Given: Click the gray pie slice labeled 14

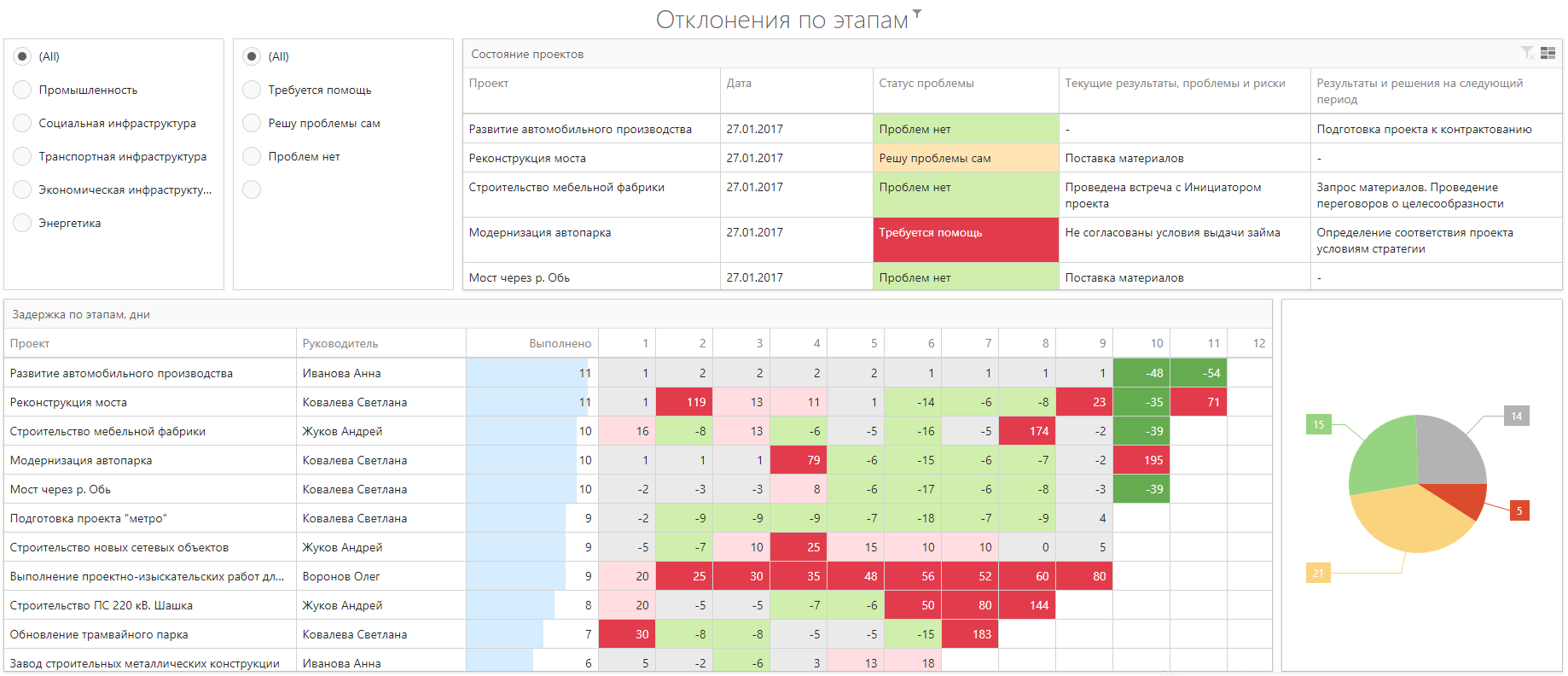Looking at the screenshot, I should tap(1452, 448).
